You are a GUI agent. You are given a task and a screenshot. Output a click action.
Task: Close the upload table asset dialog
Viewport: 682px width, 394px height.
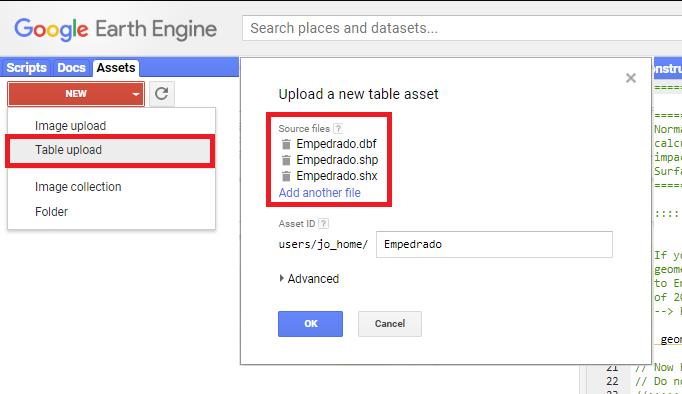[631, 78]
